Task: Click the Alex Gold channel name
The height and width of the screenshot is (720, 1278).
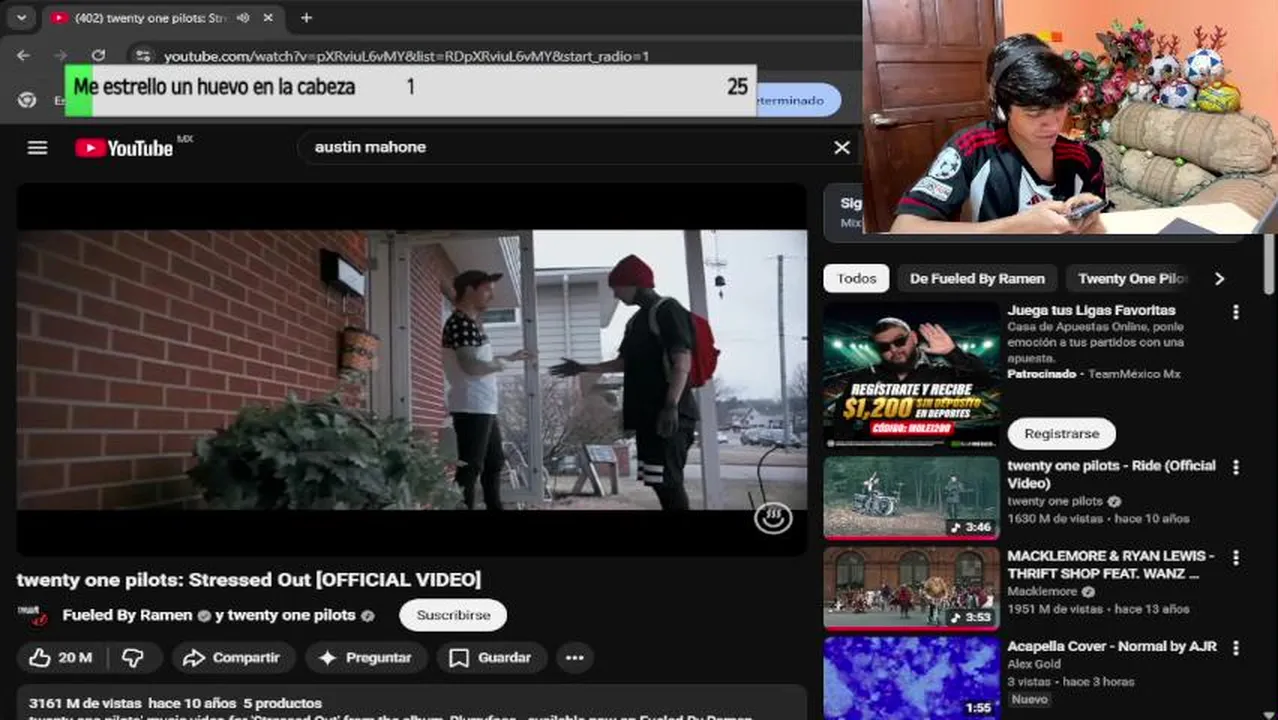Action: point(1034,664)
